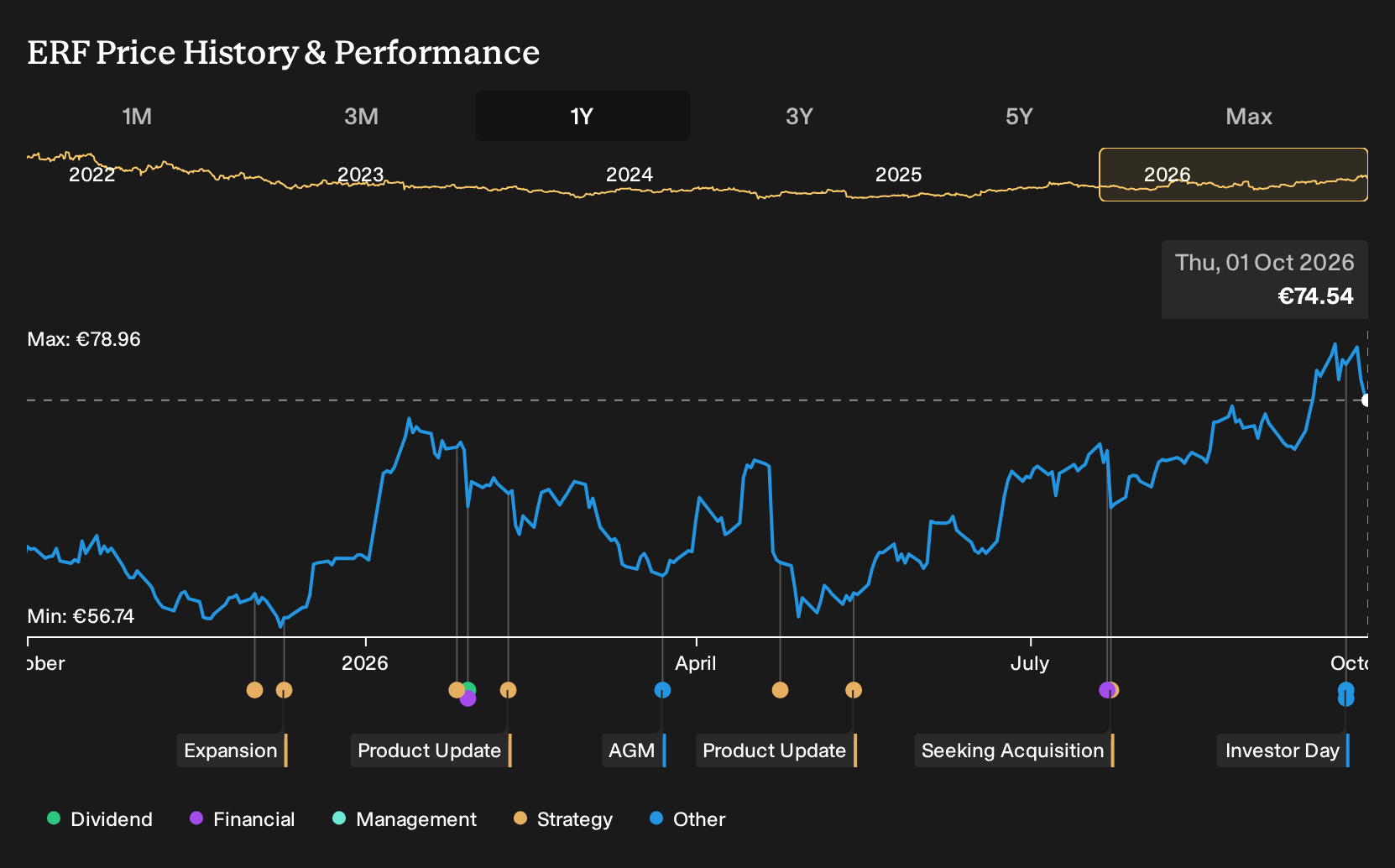Click the Expansion event label
The image size is (1395, 868).
point(231,750)
